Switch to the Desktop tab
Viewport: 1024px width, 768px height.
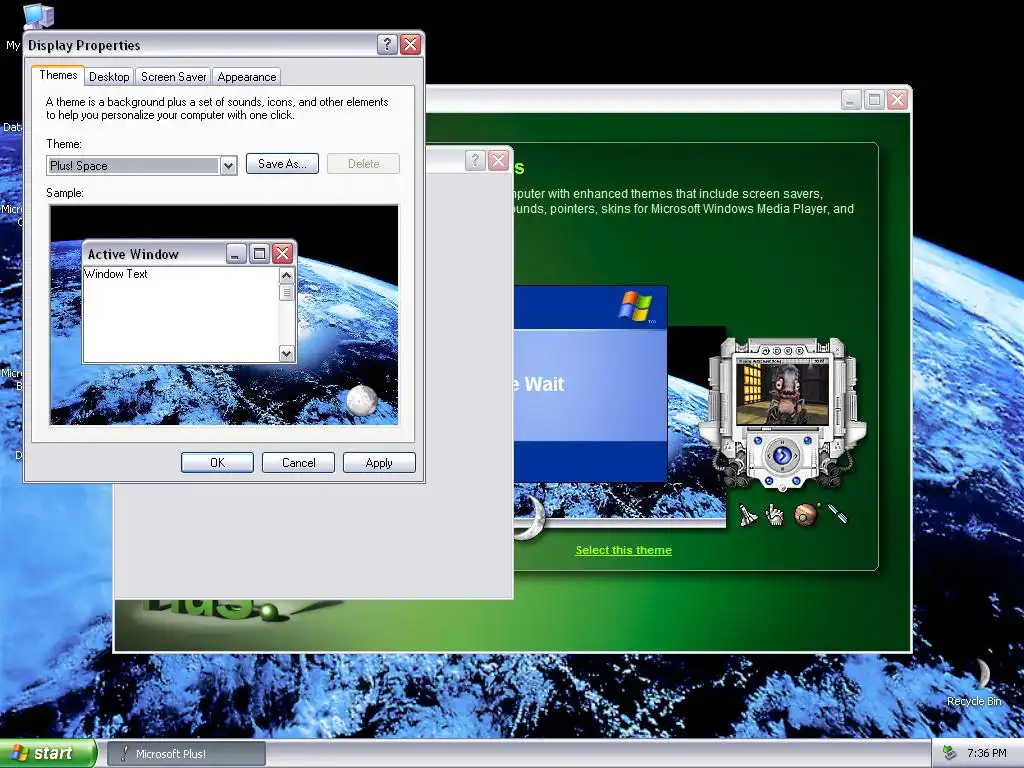tap(109, 76)
